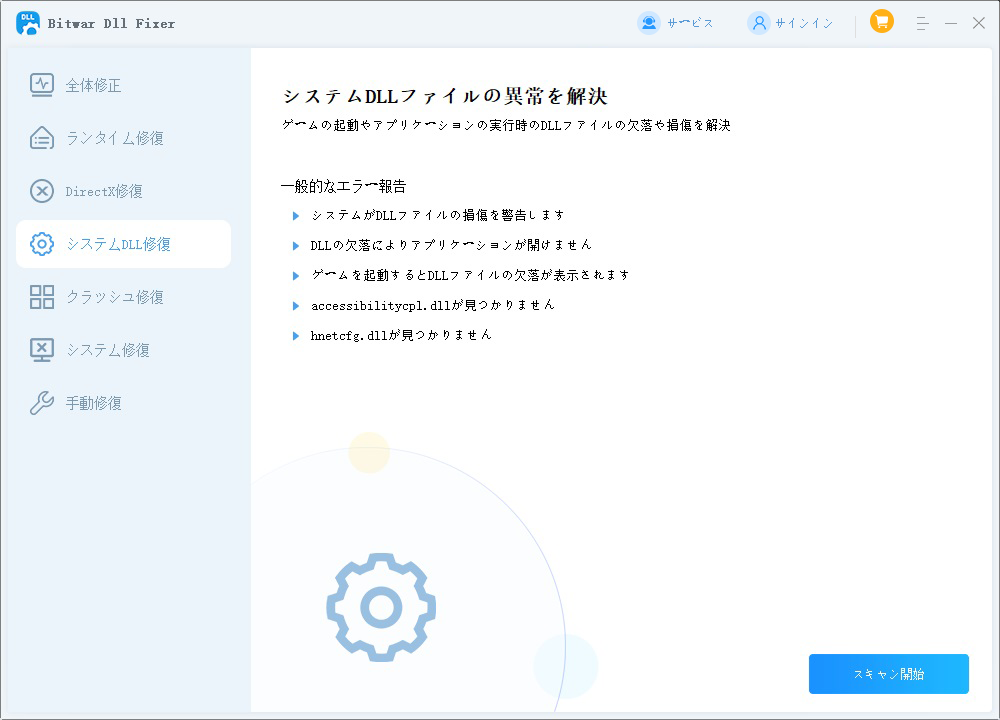Click arrow beside ゲームを起動するとDLLファイルの欠落
The image size is (1000, 720).
[x=296, y=276]
